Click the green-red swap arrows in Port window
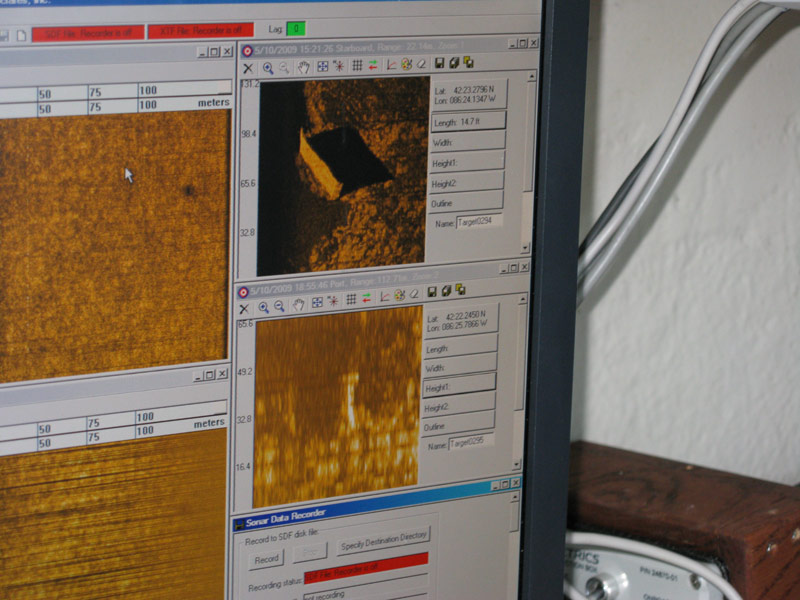 [x=367, y=298]
